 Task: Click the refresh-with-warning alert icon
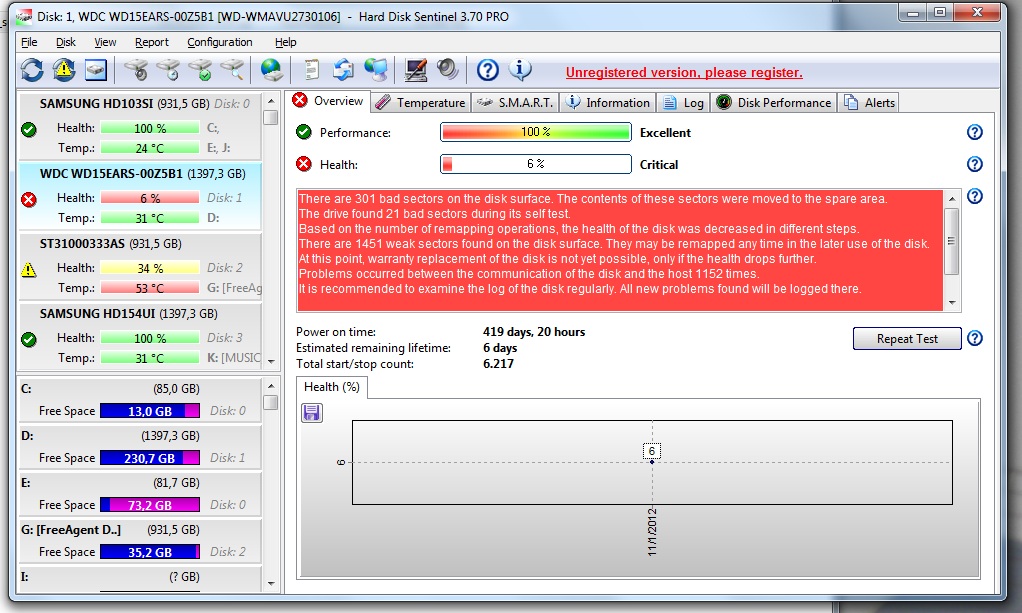point(64,70)
